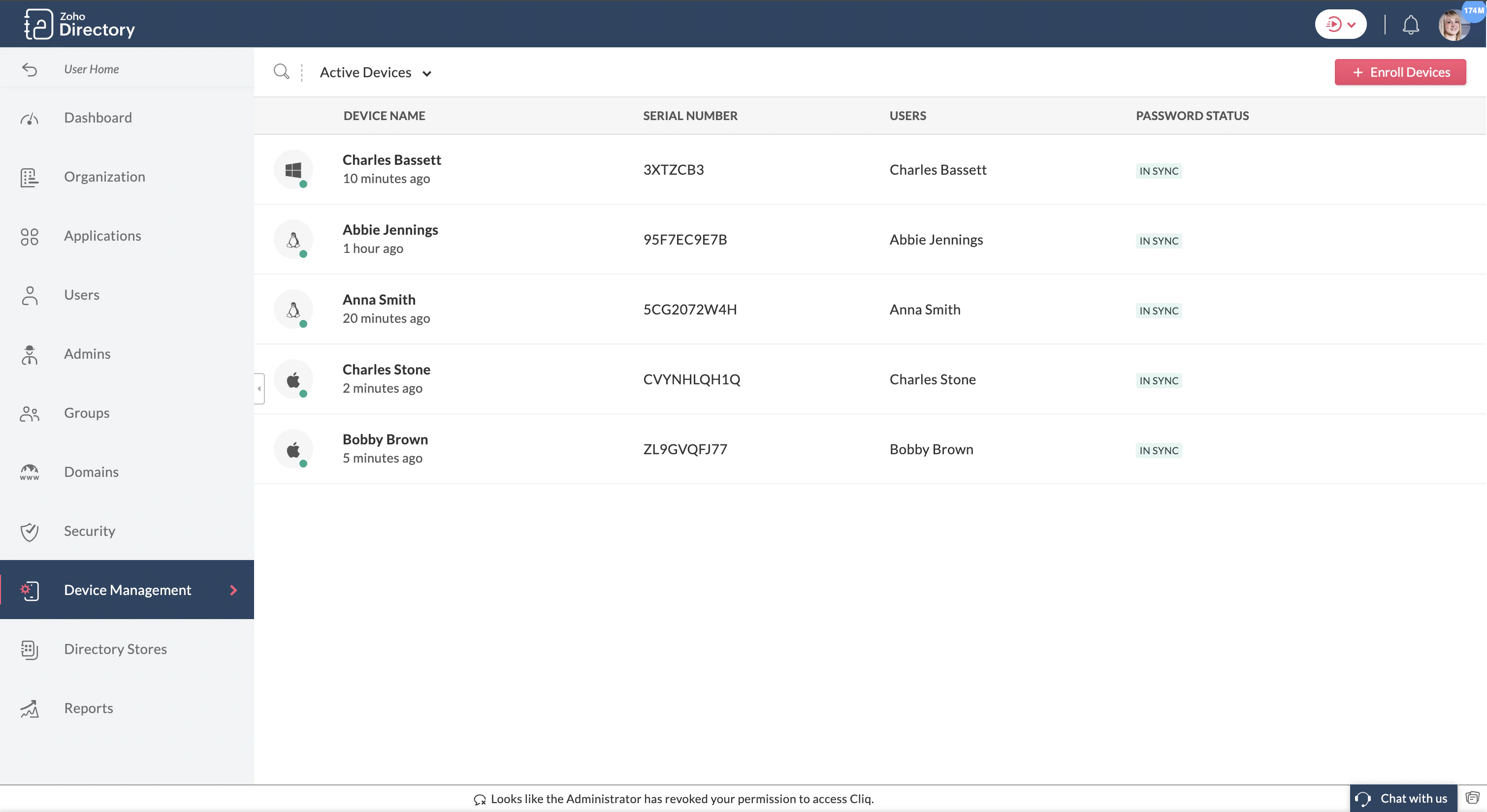Open the Security section icon

click(x=30, y=531)
